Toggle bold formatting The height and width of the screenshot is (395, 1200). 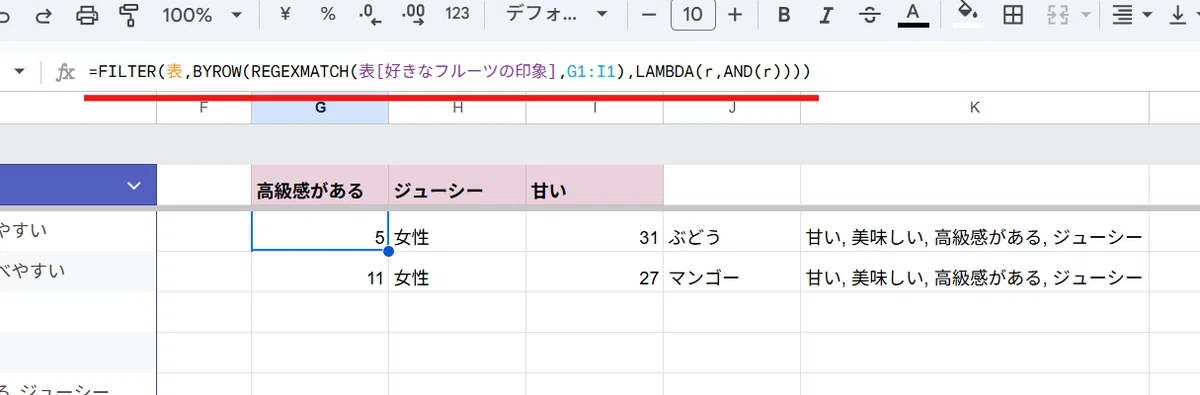click(x=784, y=15)
